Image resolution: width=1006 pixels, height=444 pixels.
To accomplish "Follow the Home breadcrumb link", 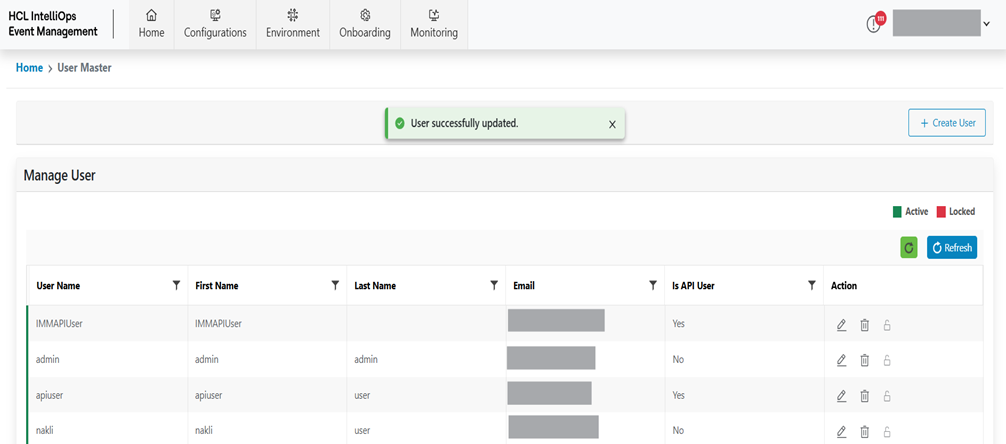I will 29,68.
